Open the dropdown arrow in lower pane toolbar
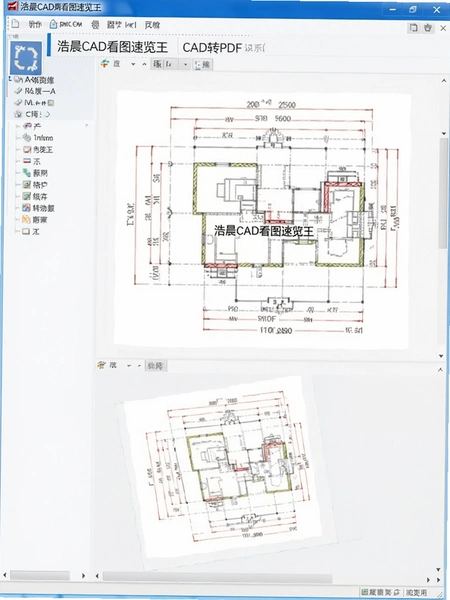This screenshot has width=450, height=600. [129, 366]
